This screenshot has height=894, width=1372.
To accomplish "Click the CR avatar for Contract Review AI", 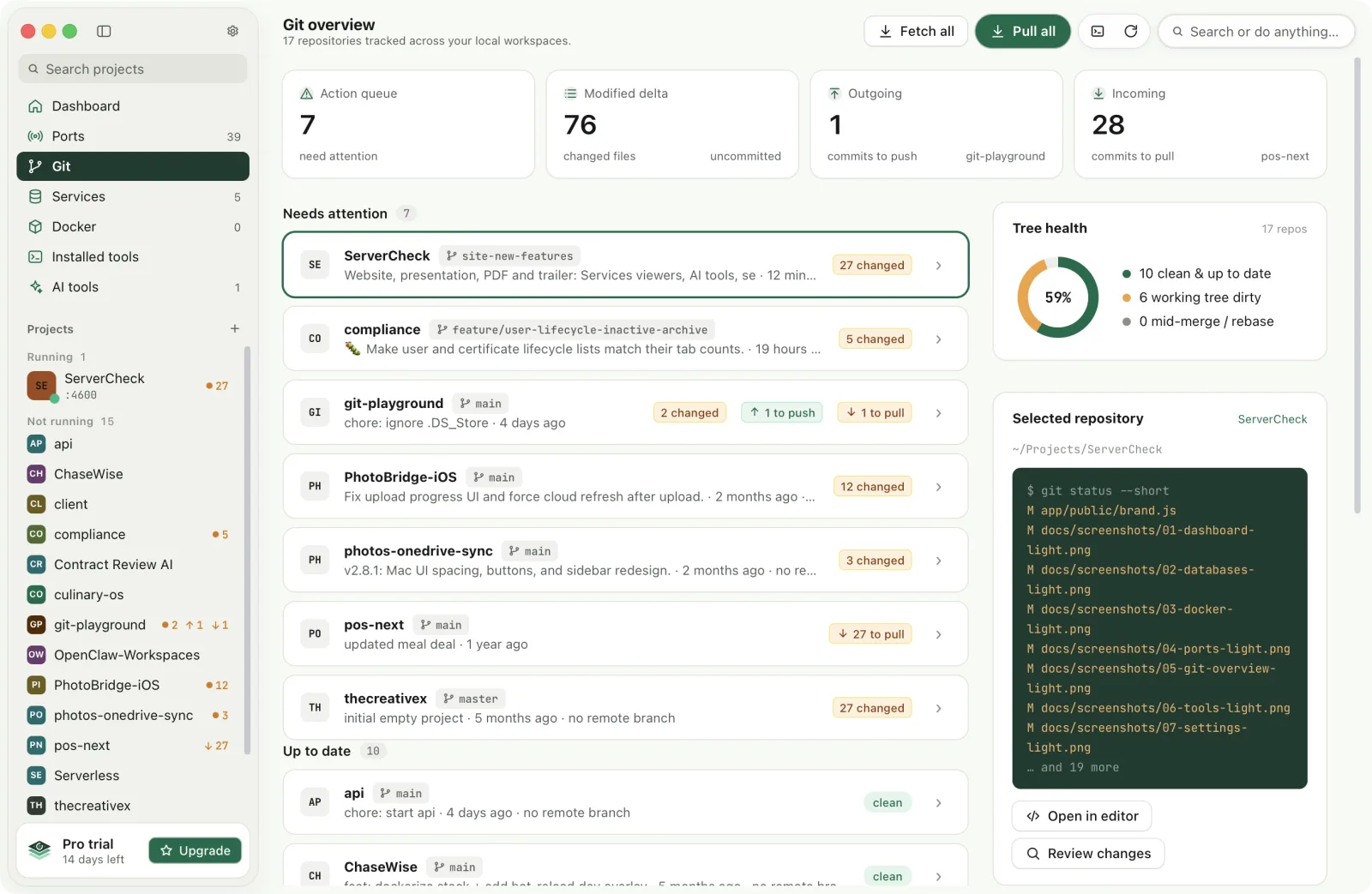I will tap(36, 564).
